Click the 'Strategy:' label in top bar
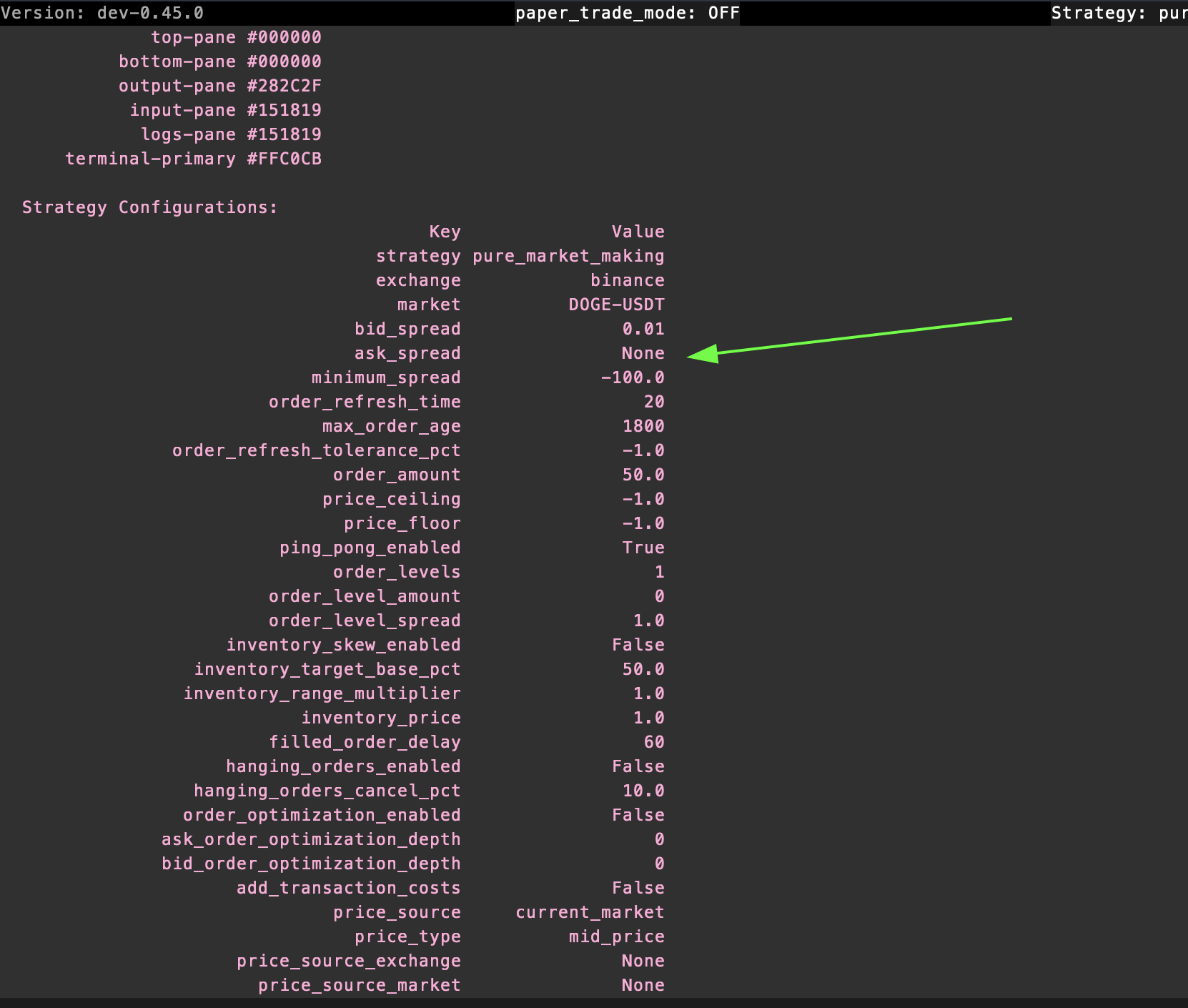The height and width of the screenshot is (1008, 1188). (x=1099, y=13)
